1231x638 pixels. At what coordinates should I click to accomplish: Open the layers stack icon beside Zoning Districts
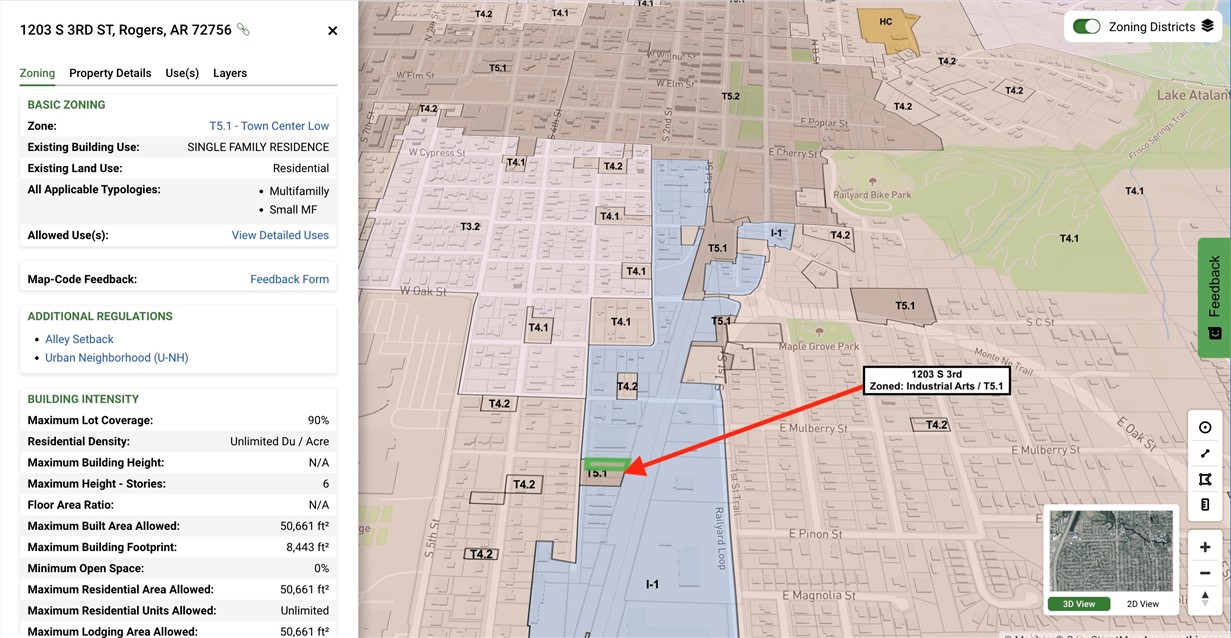coord(1207,26)
